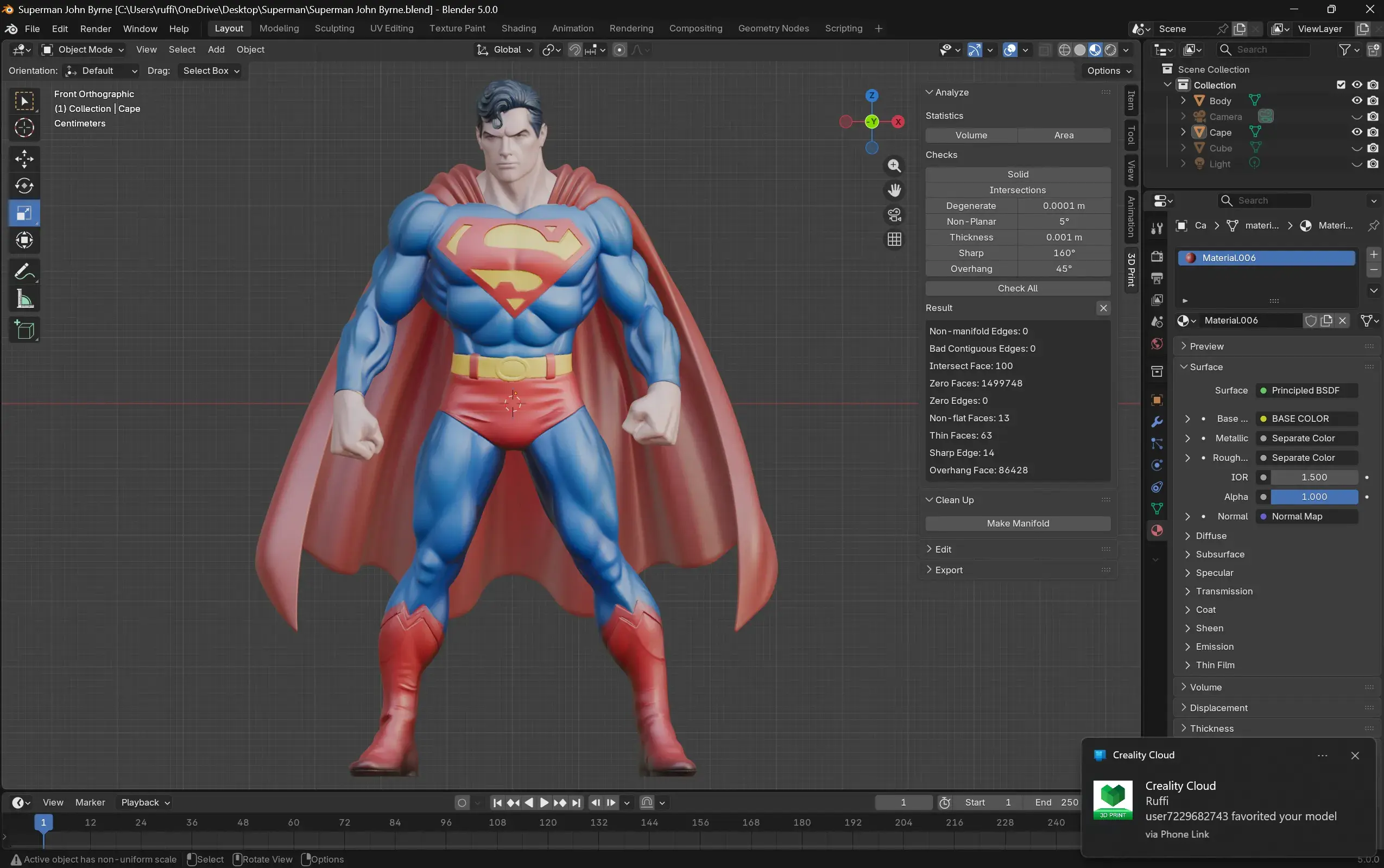Uncheck the Collection exclude checkbox

click(x=1341, y=85)
